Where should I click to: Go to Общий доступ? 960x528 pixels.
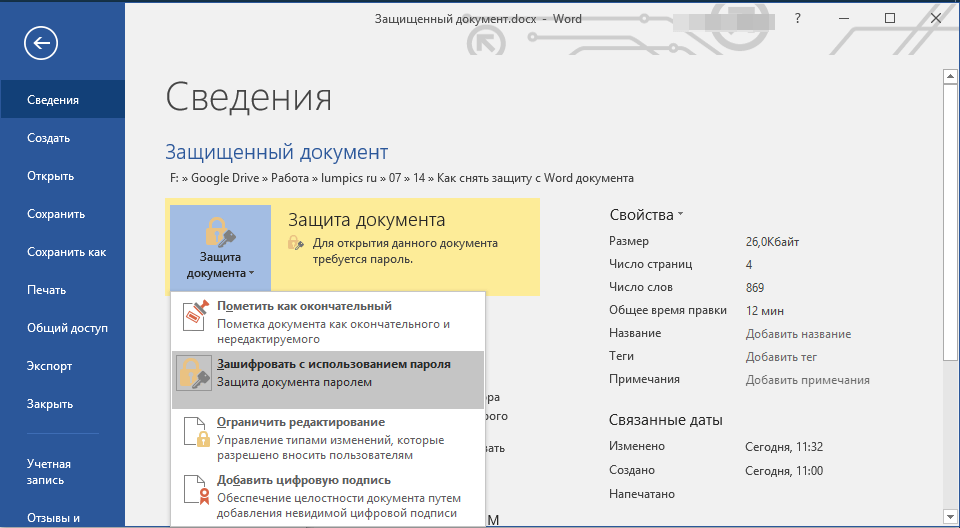coord(62,328)
